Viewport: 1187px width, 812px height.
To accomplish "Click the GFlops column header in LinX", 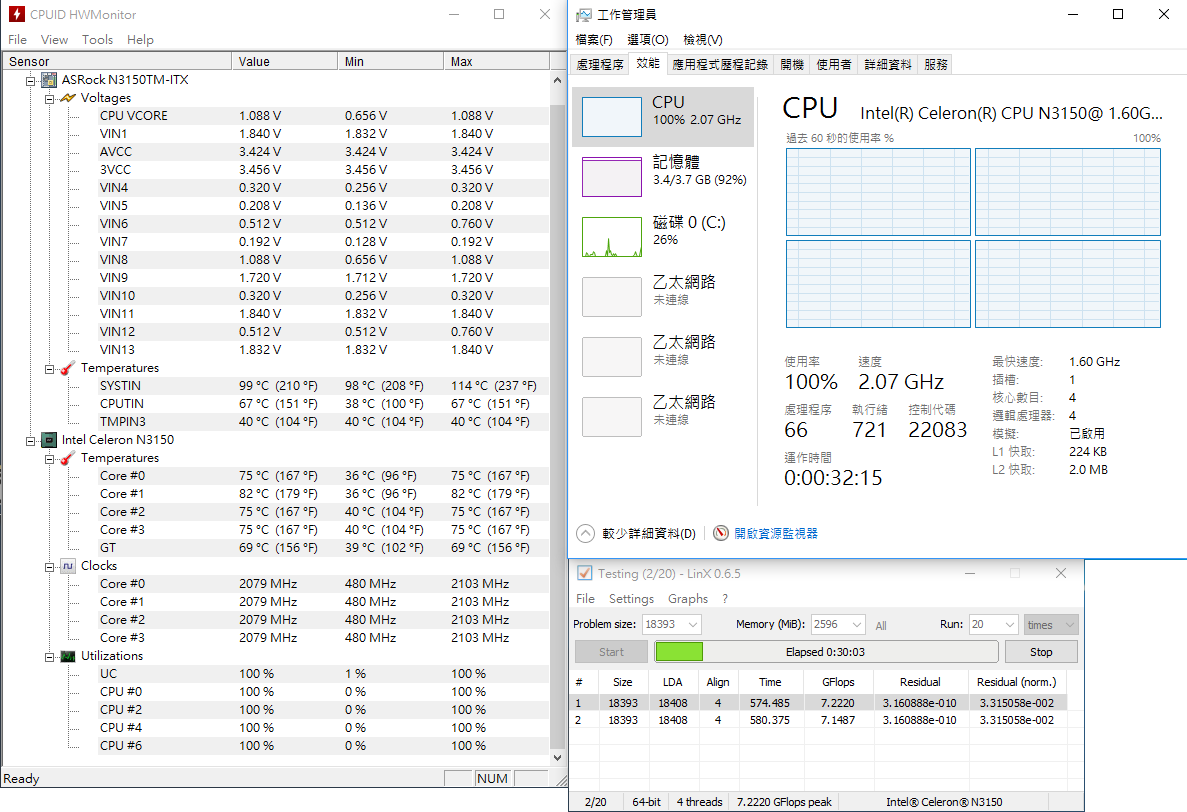I will point(837,682).
